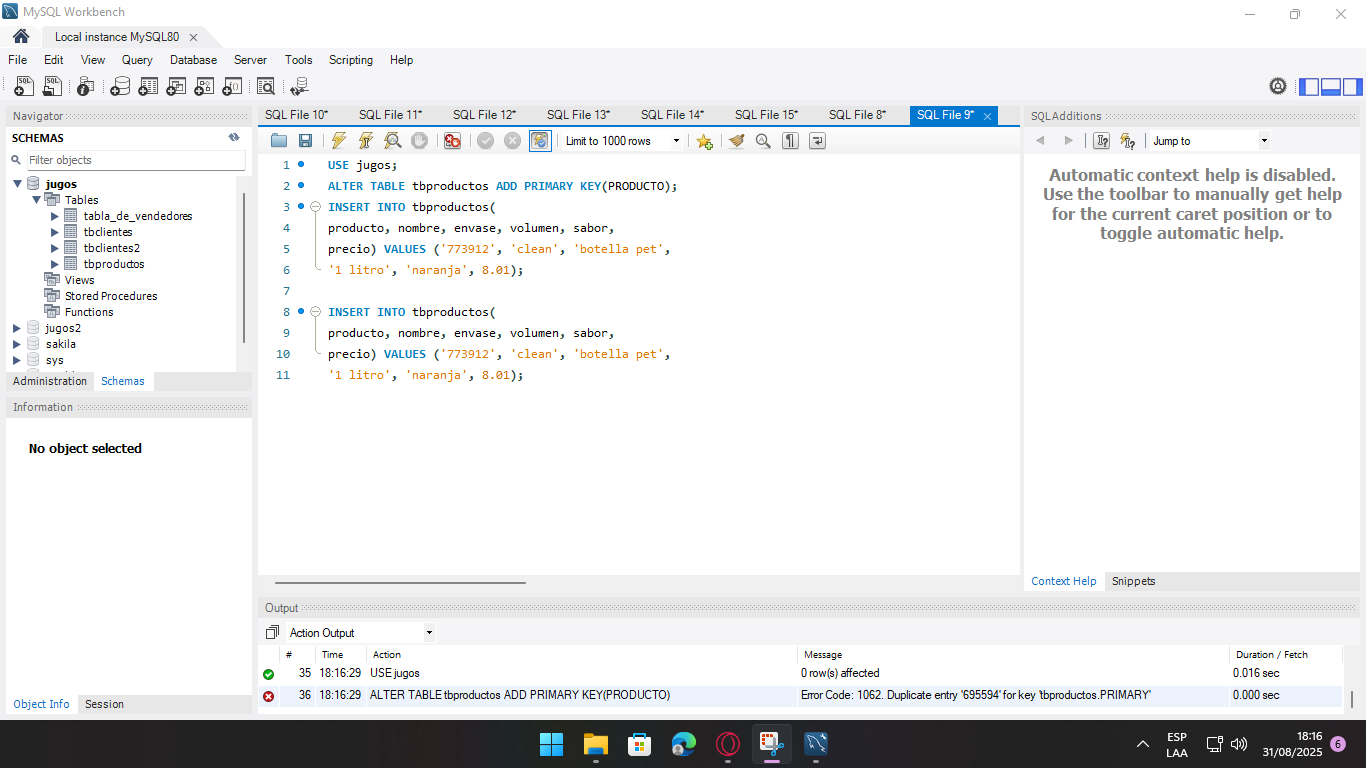Viewport: 1366px width, 768px height.
Task: Open find panel magnifier icon
Action: coord(764,141)
